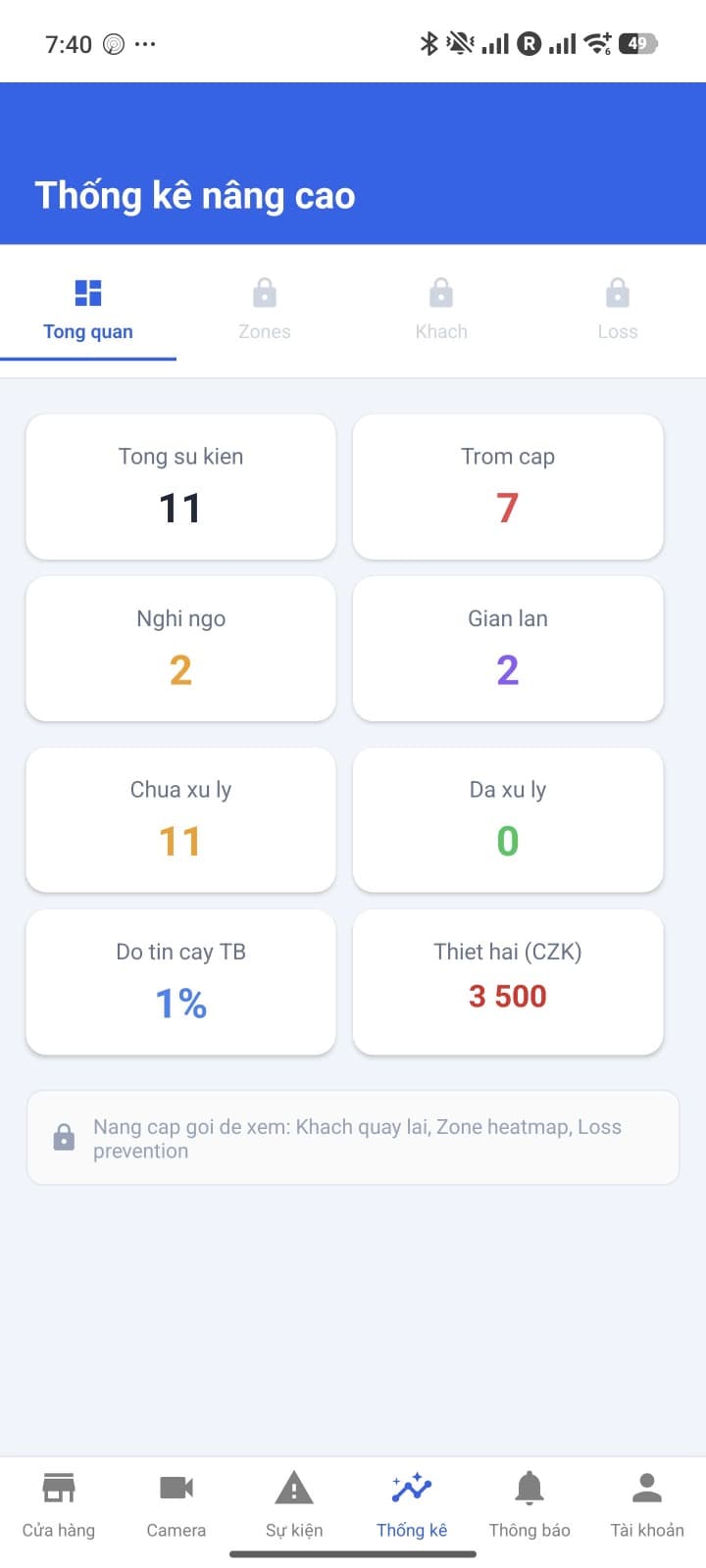
Task: Open Sự kiện warning triangle icon
Action: [294, 1489]
